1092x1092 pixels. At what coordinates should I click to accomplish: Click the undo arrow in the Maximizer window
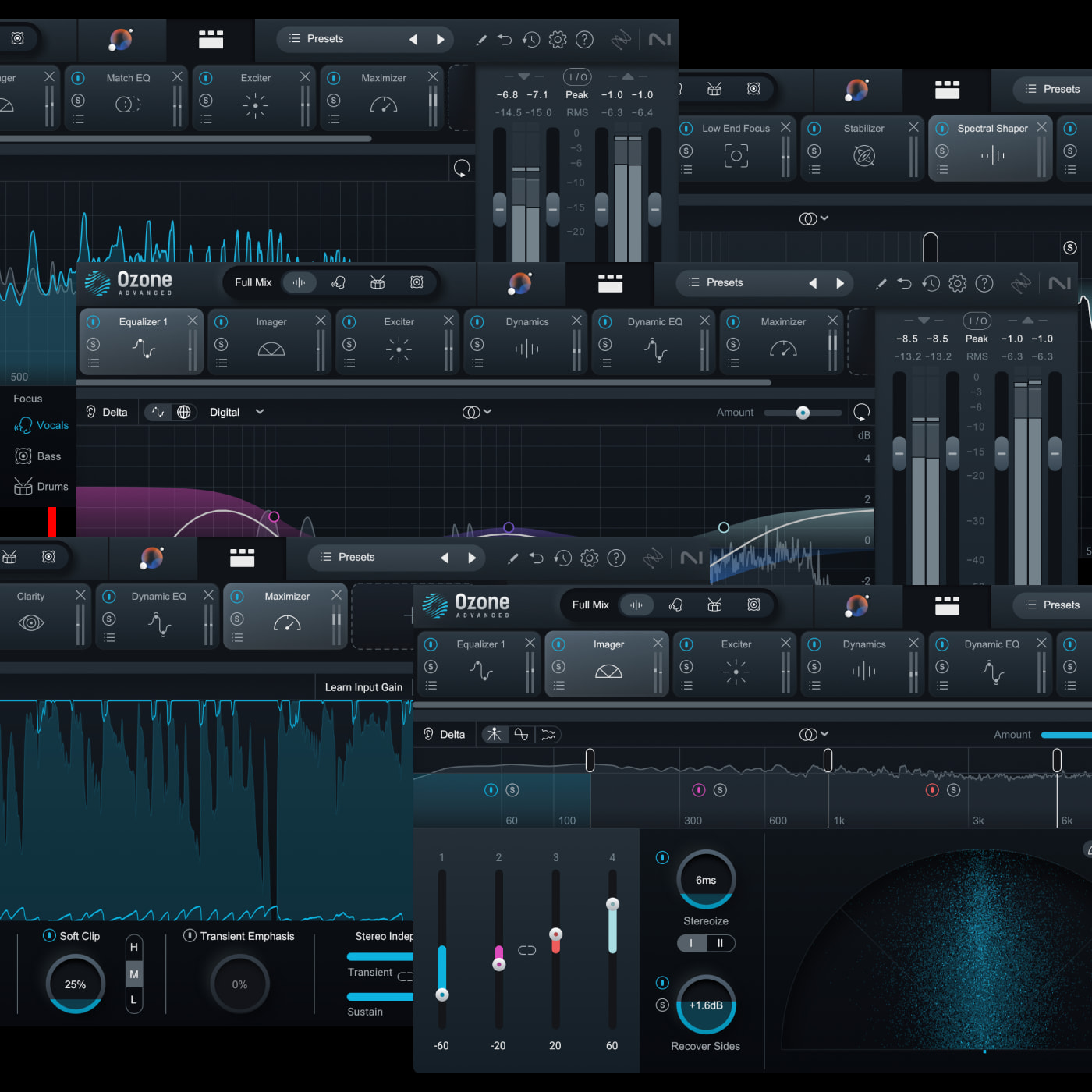coord(536,558)
